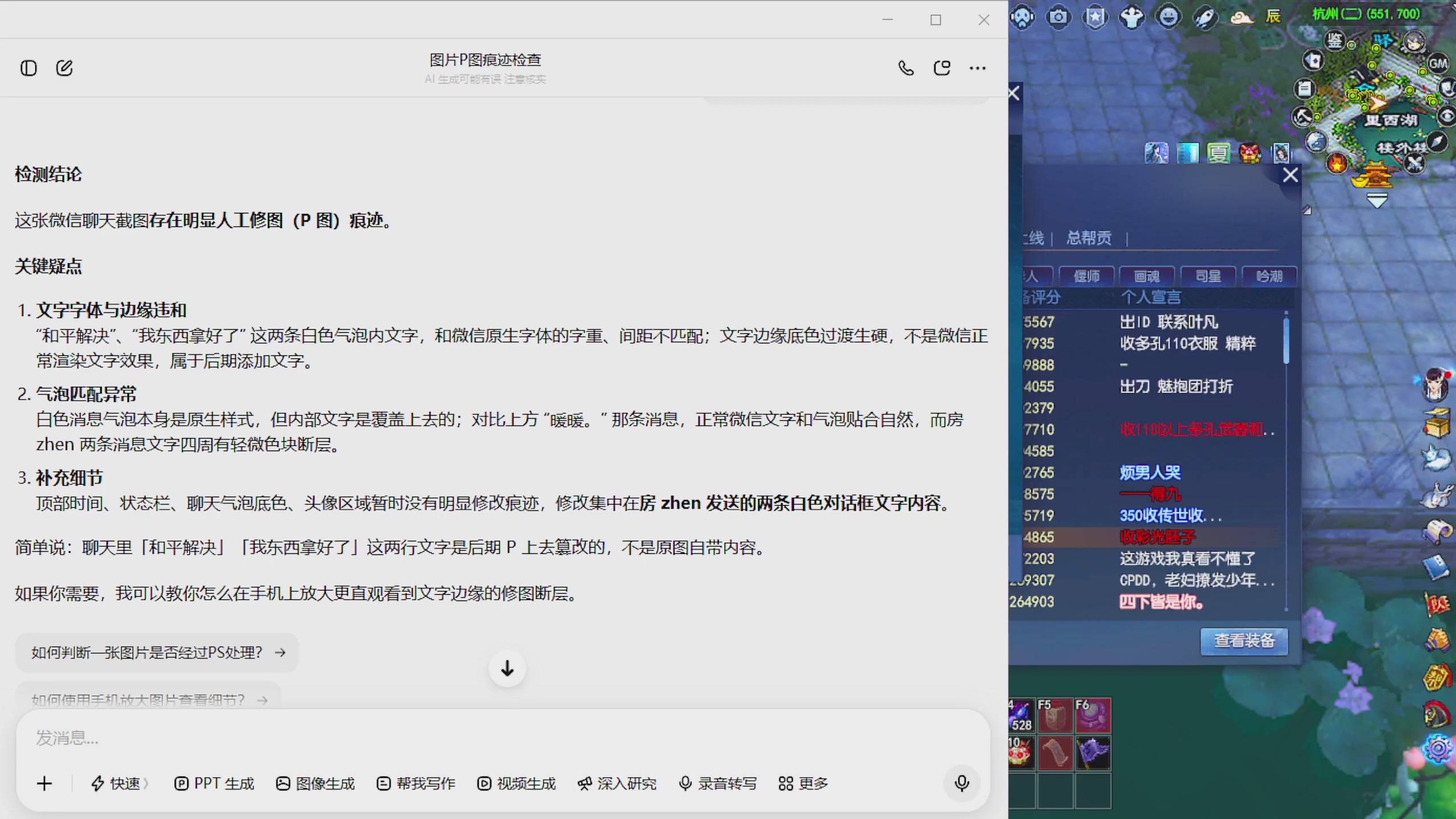Viewport: 1456px width, 819px height.
Task: Click the red lion gift buff icon
Action: [1250, 153]
